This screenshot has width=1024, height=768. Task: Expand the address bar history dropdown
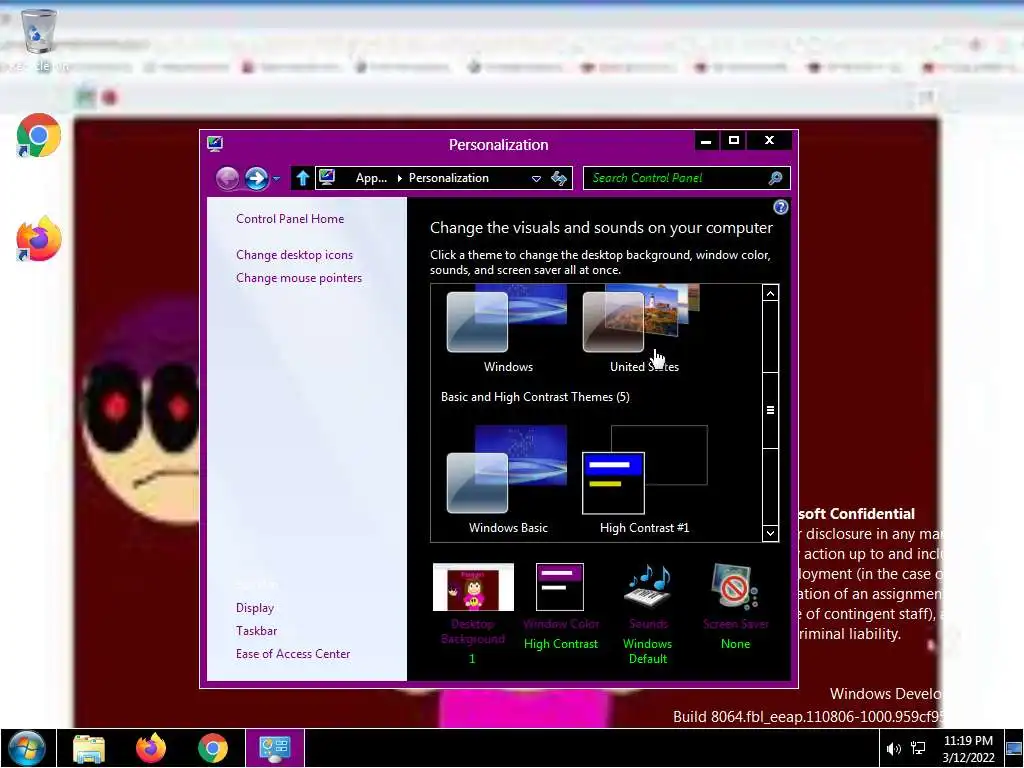(536, 178)
